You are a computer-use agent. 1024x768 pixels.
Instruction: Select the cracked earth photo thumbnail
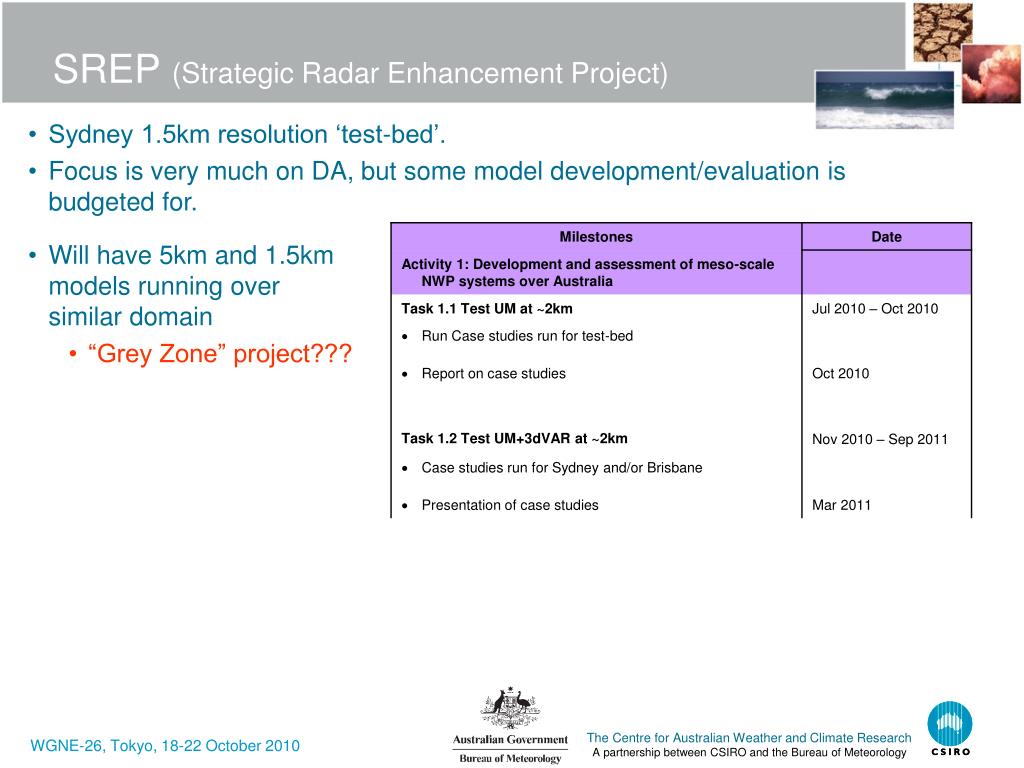pyautogui.click(x=942, y=32)
